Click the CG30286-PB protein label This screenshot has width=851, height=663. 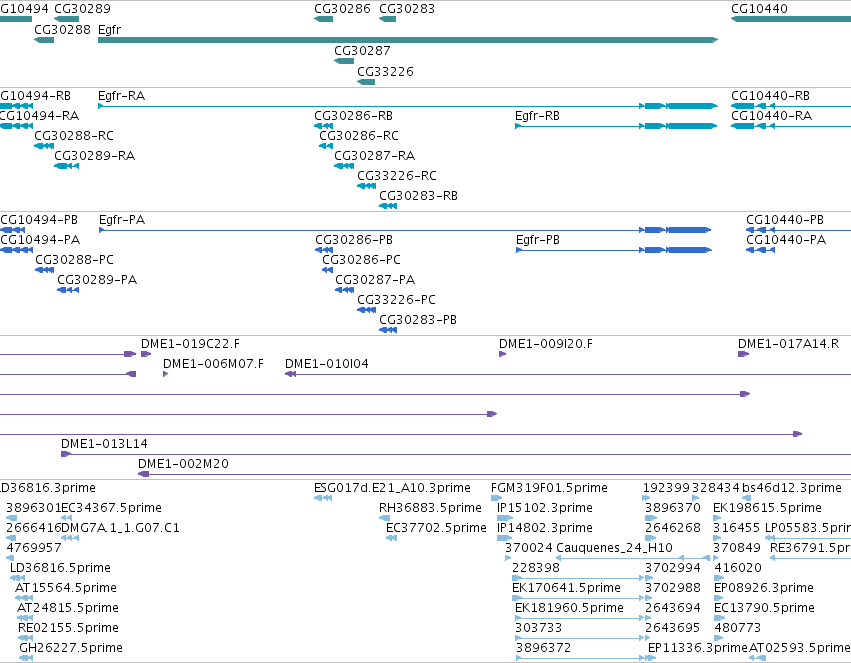(x=354, y=240)
